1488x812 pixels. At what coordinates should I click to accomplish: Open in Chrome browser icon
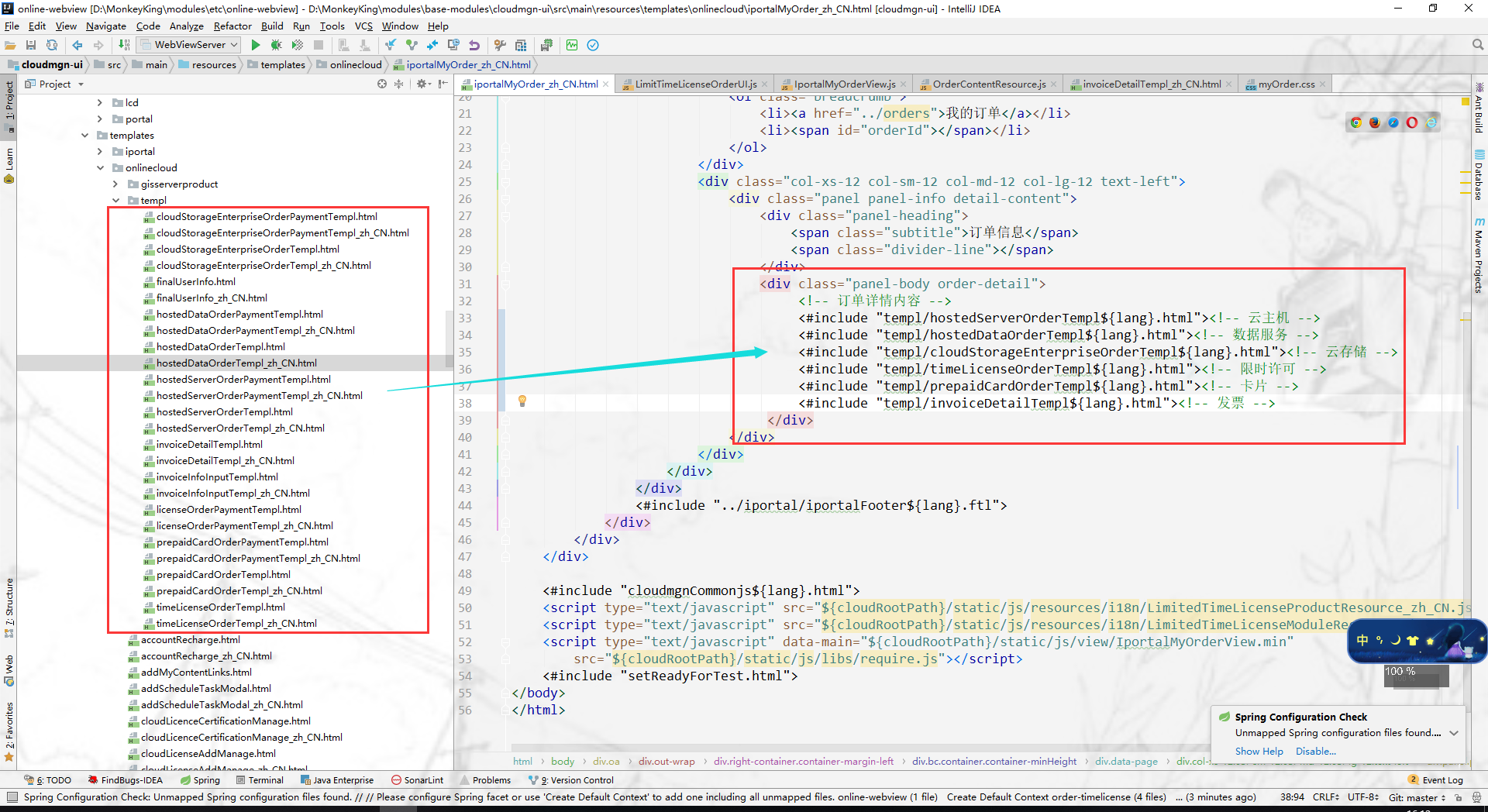click(1356, 122)
